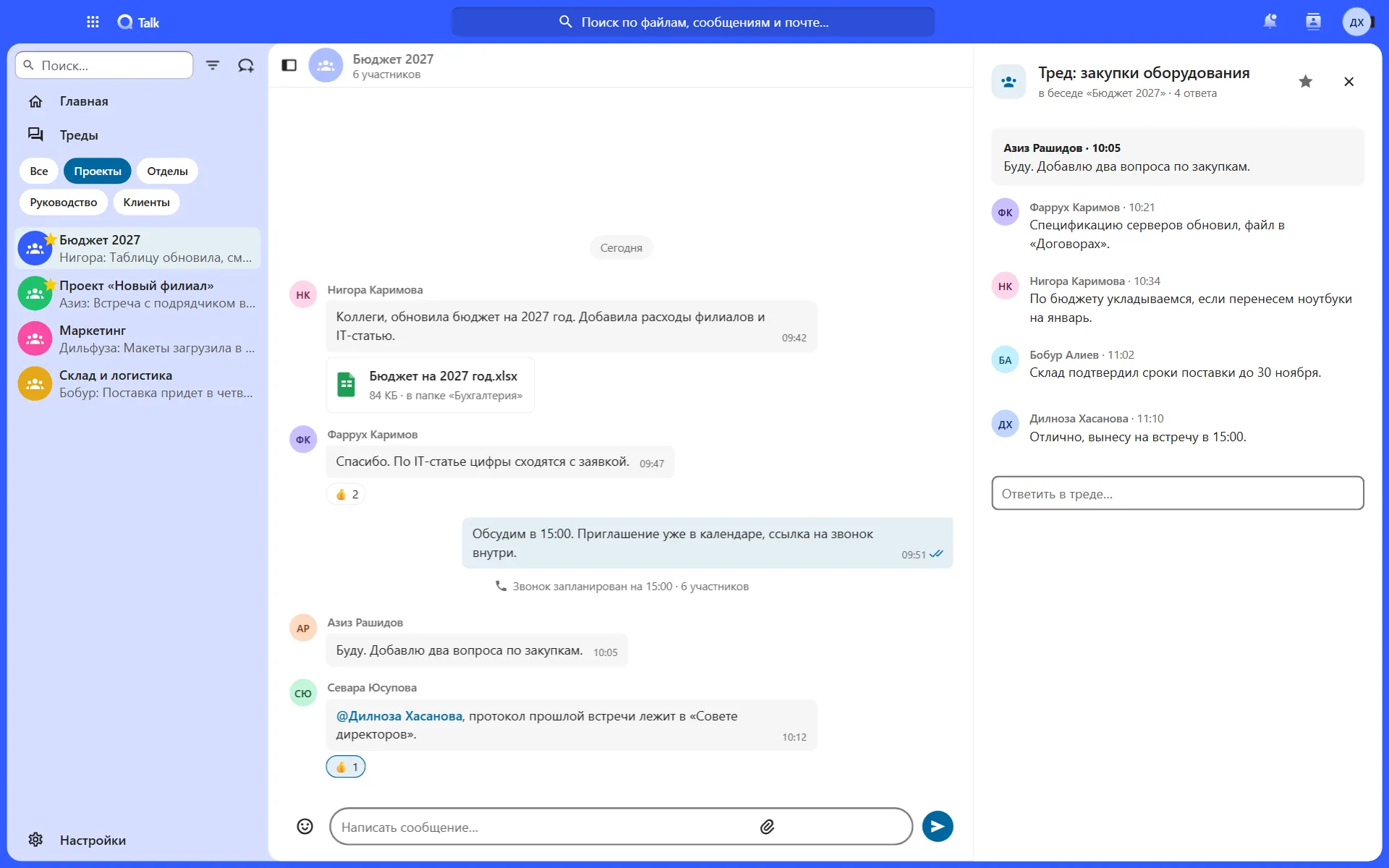Open emoji picker

click(x=305, y=826)
